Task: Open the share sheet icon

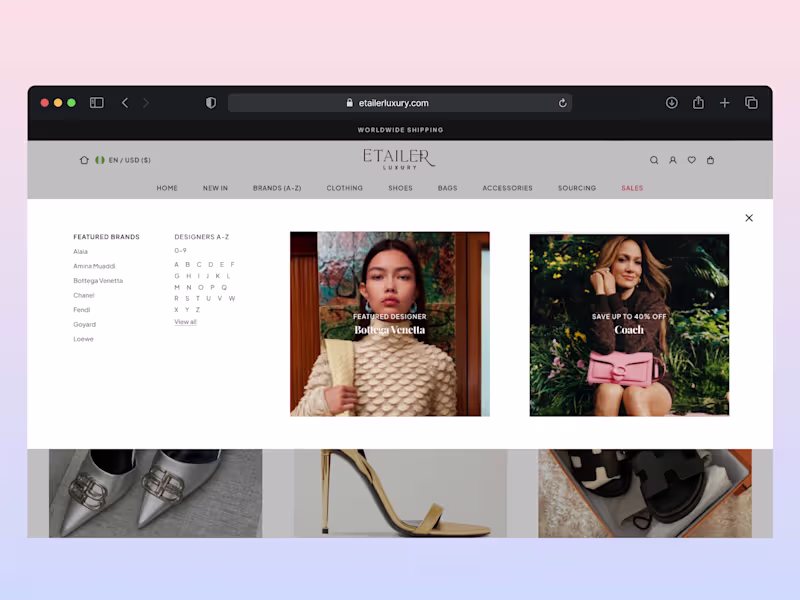Action: tap(698, 103)
